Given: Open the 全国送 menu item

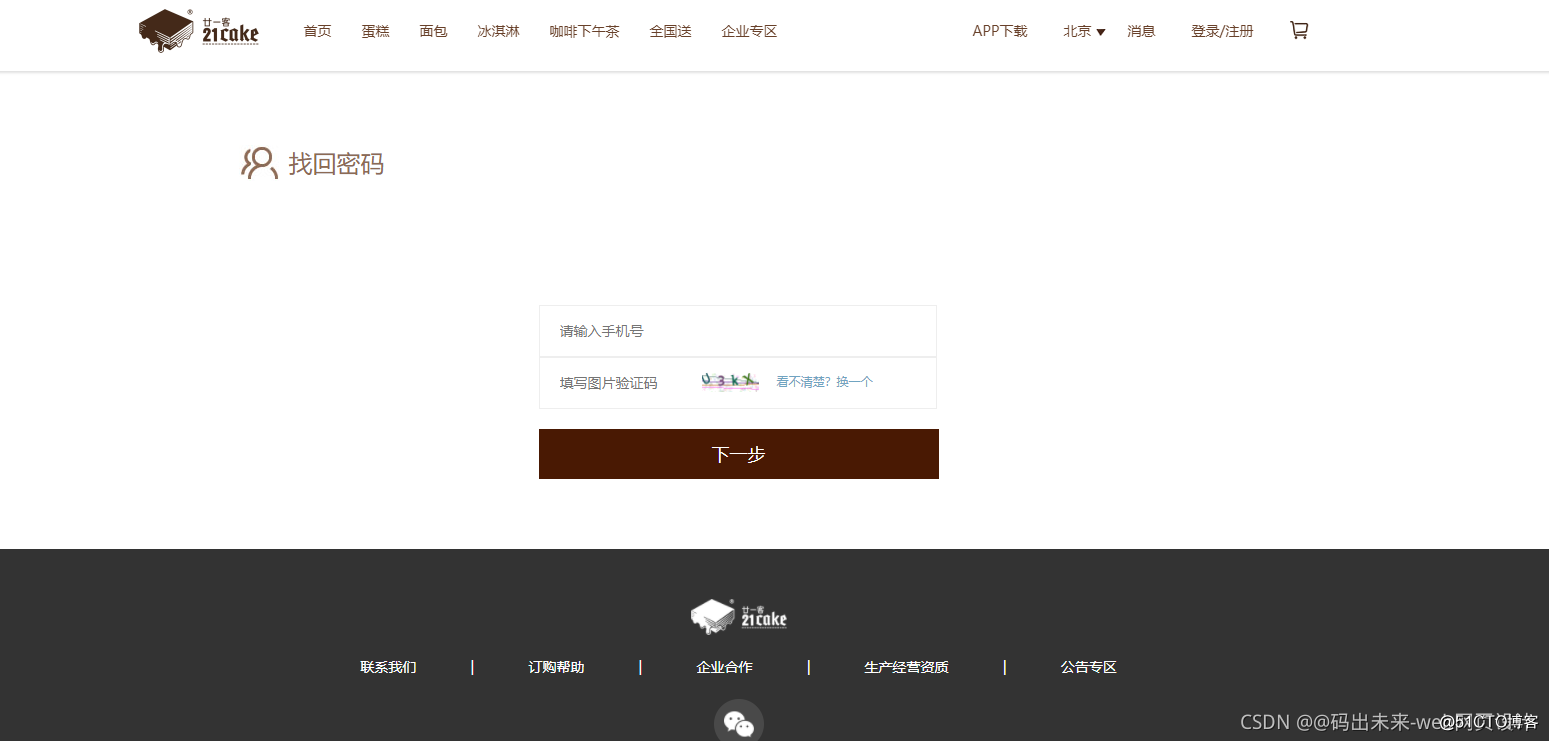Looking at the screenshot, I should [671, 31].
